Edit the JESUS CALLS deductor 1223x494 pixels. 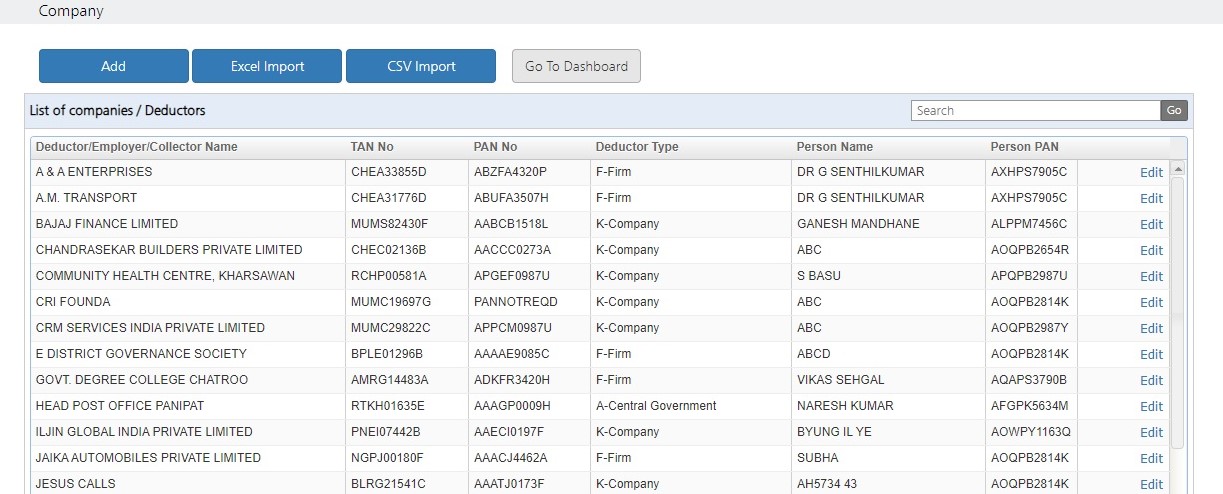pyautogui.click(x=1151, y=484)
